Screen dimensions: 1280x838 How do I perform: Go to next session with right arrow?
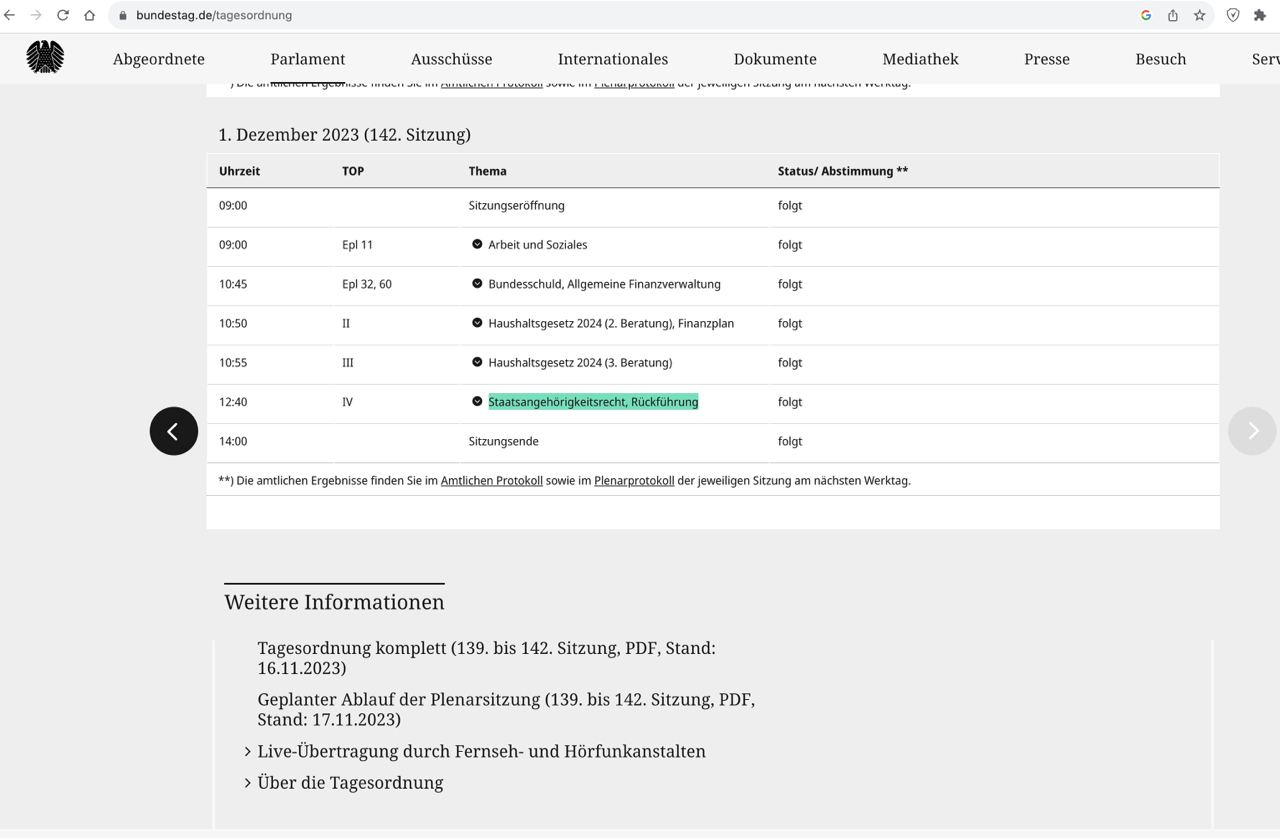pyautogui.click(x=1252, y=431)
